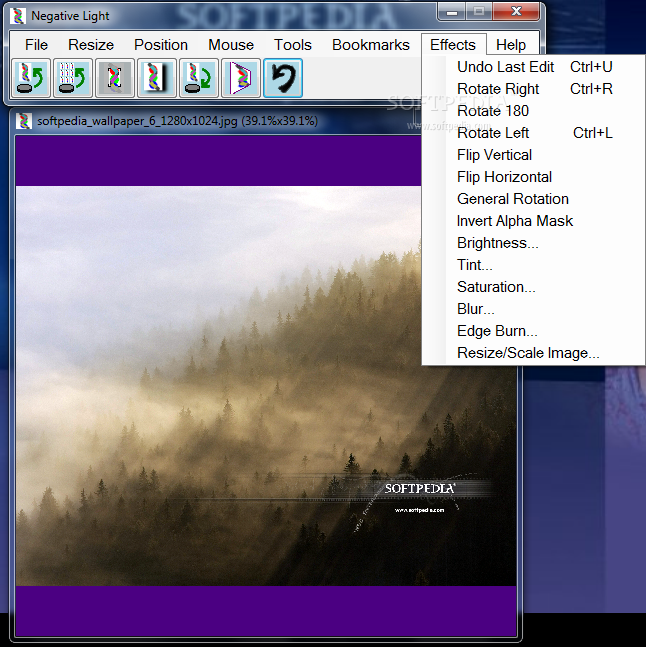
Task: Minimize the Negative Light window
Action: point(452,12)
